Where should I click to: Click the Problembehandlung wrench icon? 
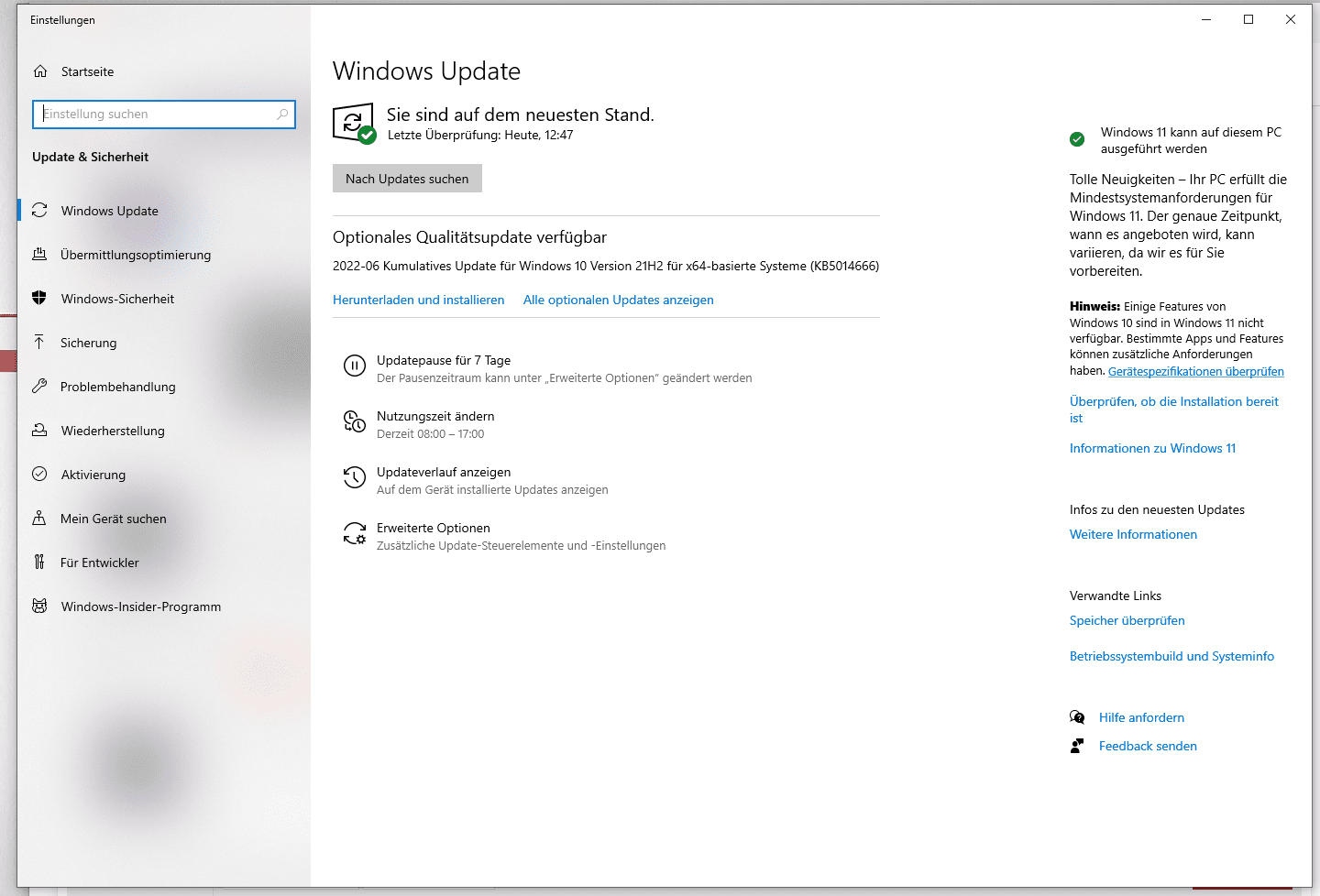[39, 387]
